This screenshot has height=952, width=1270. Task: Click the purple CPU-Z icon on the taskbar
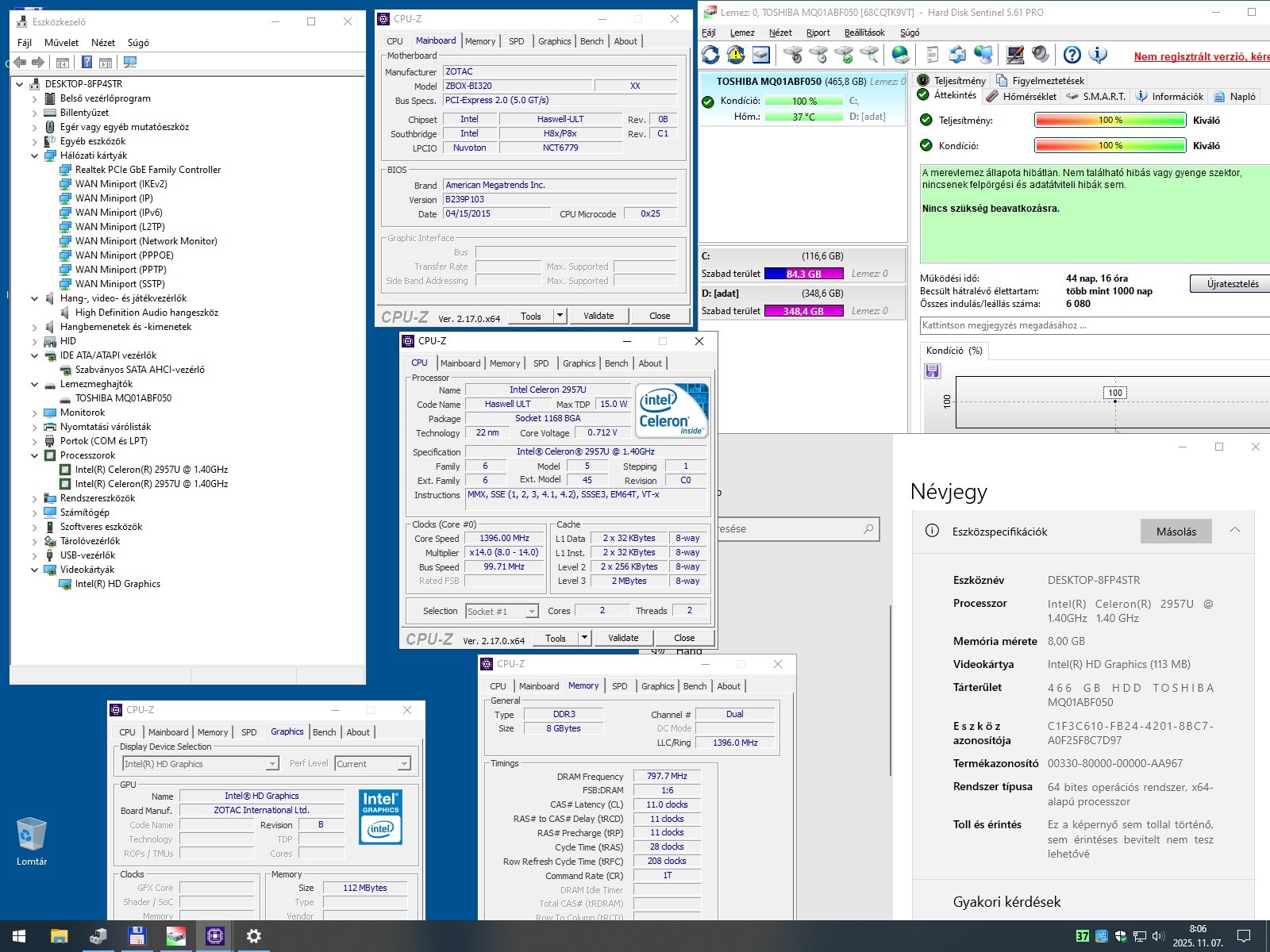click(x=214, y=936)
